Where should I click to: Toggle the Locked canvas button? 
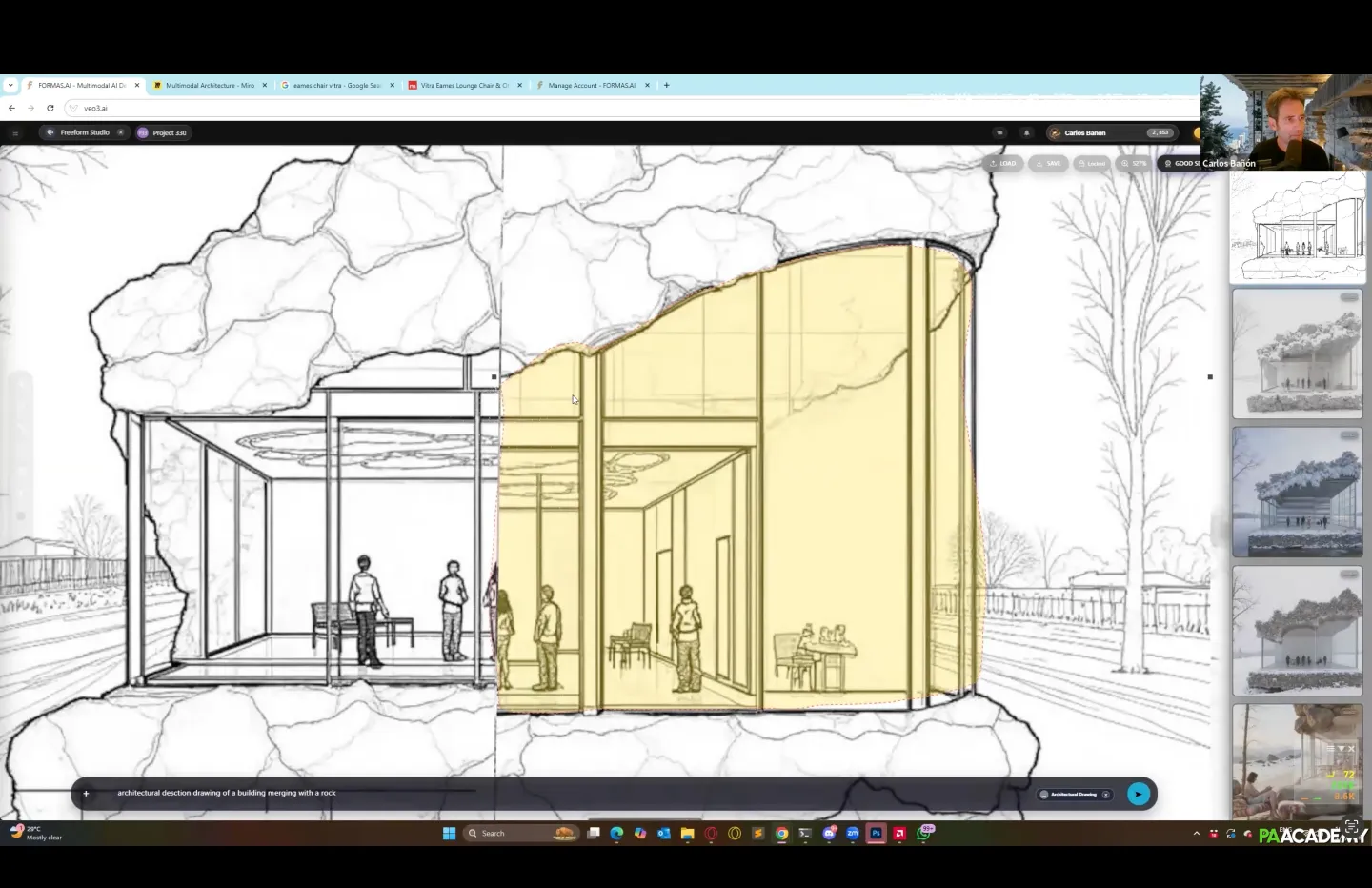(1091, 163)
